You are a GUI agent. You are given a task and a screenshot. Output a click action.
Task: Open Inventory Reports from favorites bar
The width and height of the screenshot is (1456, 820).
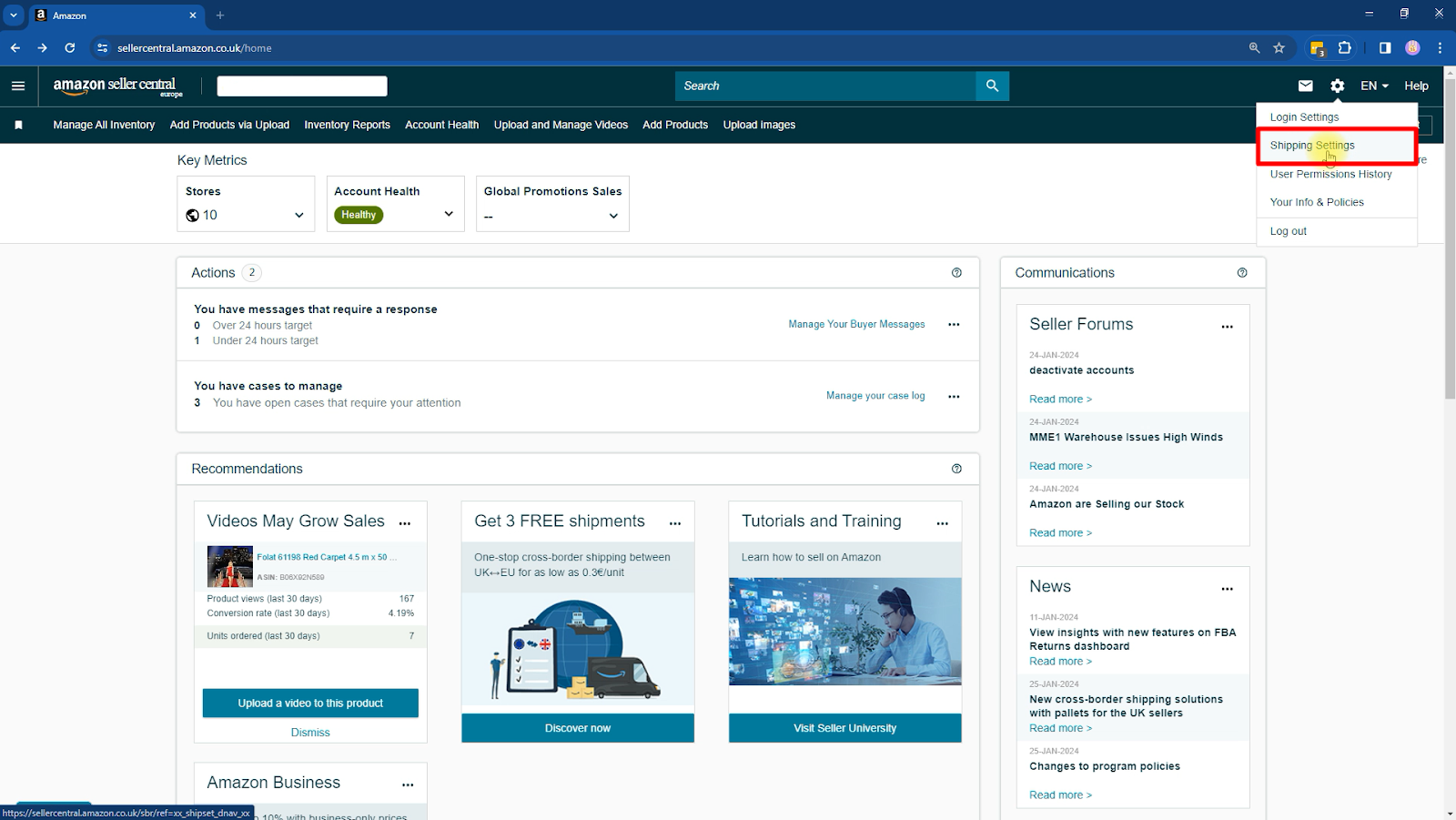[347, 125]
